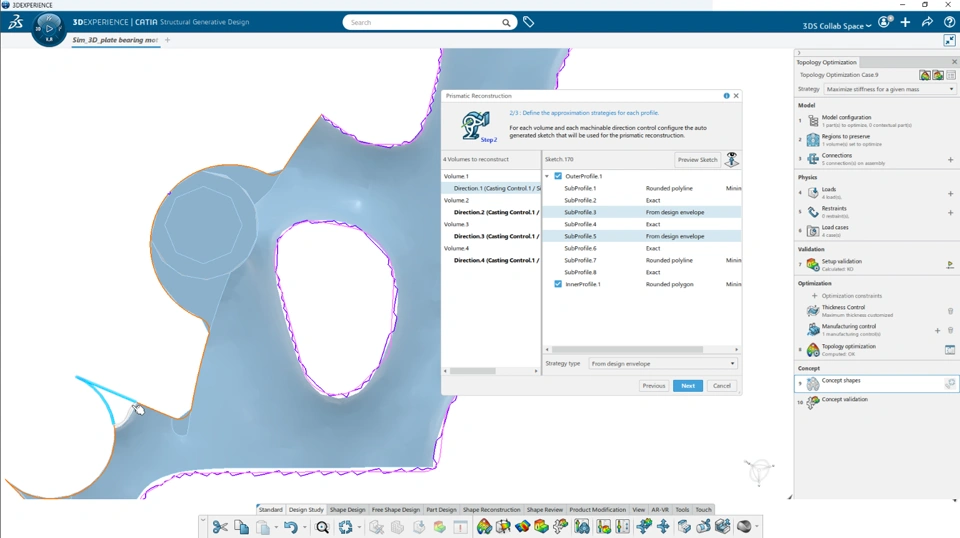Screen dimensions: 960x538
Task: Click the Update refresh arrows icon
Action: 345,526
